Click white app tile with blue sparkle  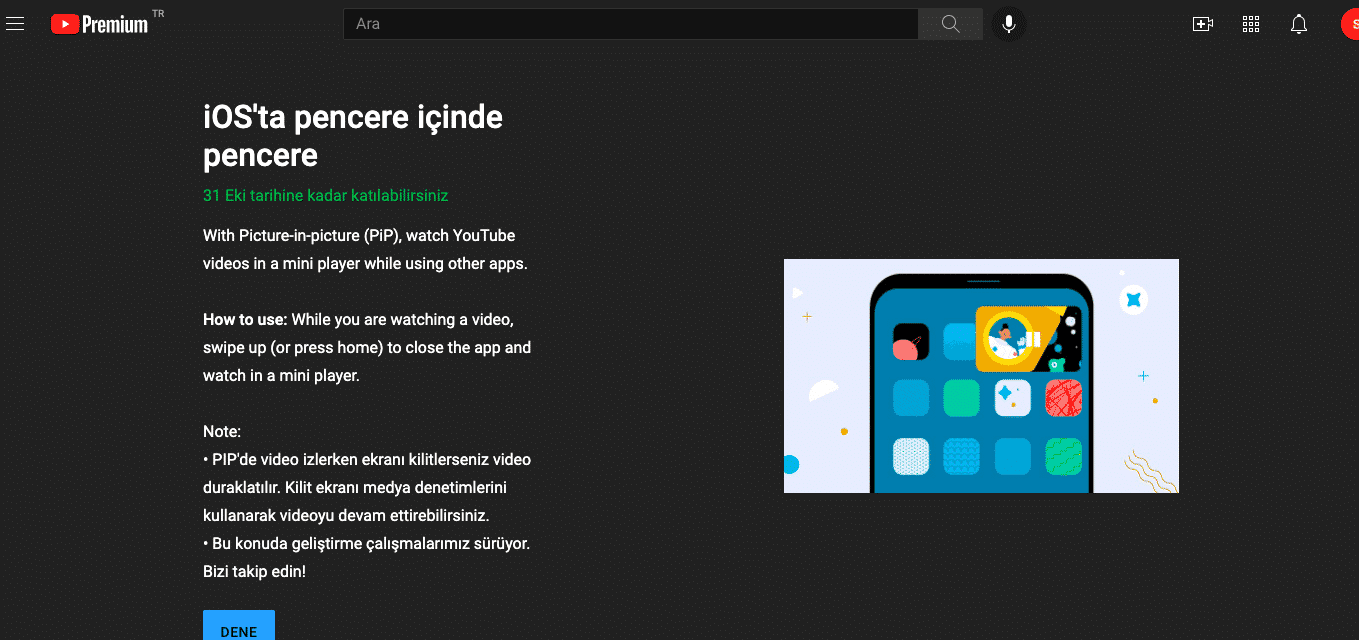click(1013, 398)
